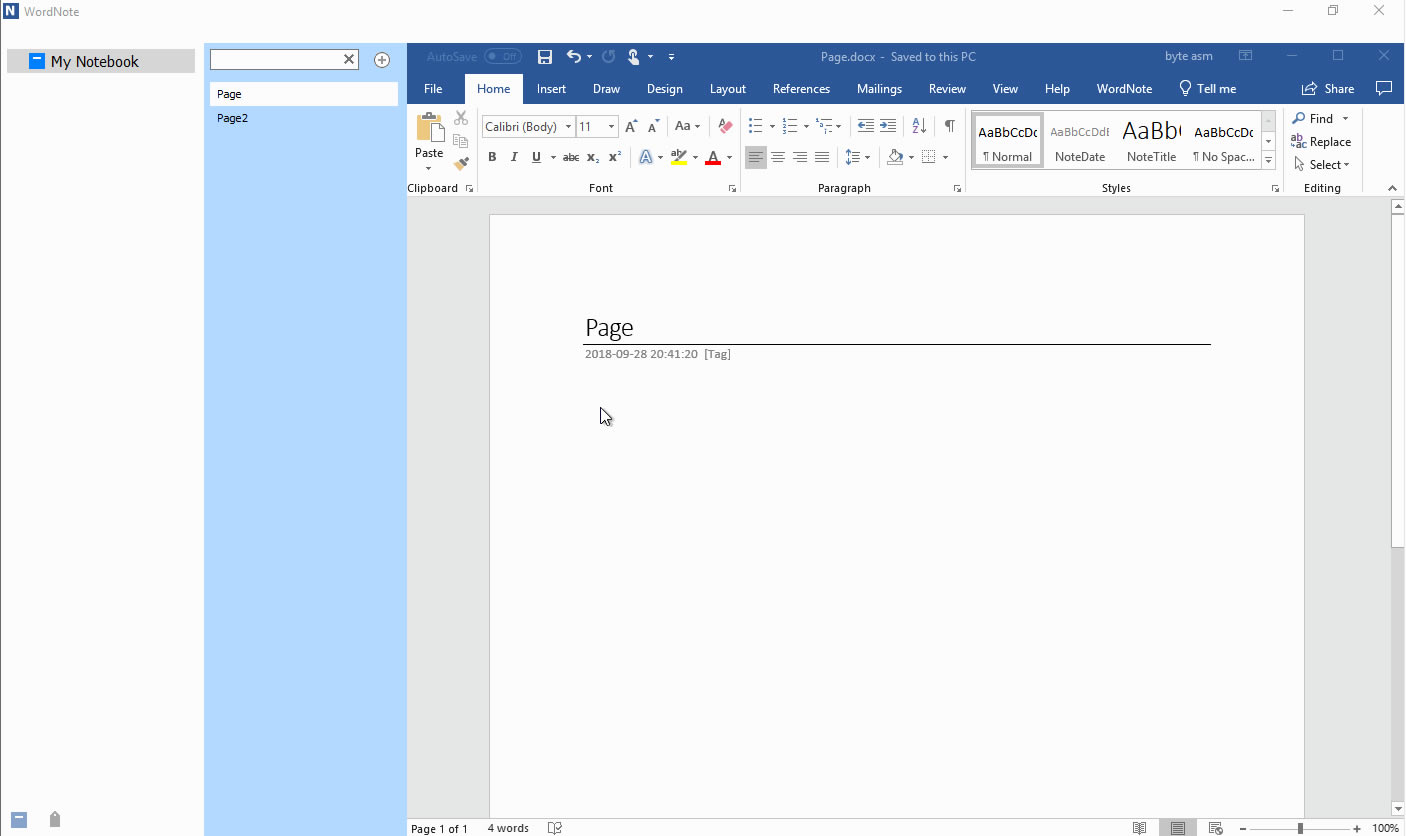The height and width of the screenshot is (836, 1406).
Task: Click the Clear All Formatting icon
Action: (x=726, y=126)
